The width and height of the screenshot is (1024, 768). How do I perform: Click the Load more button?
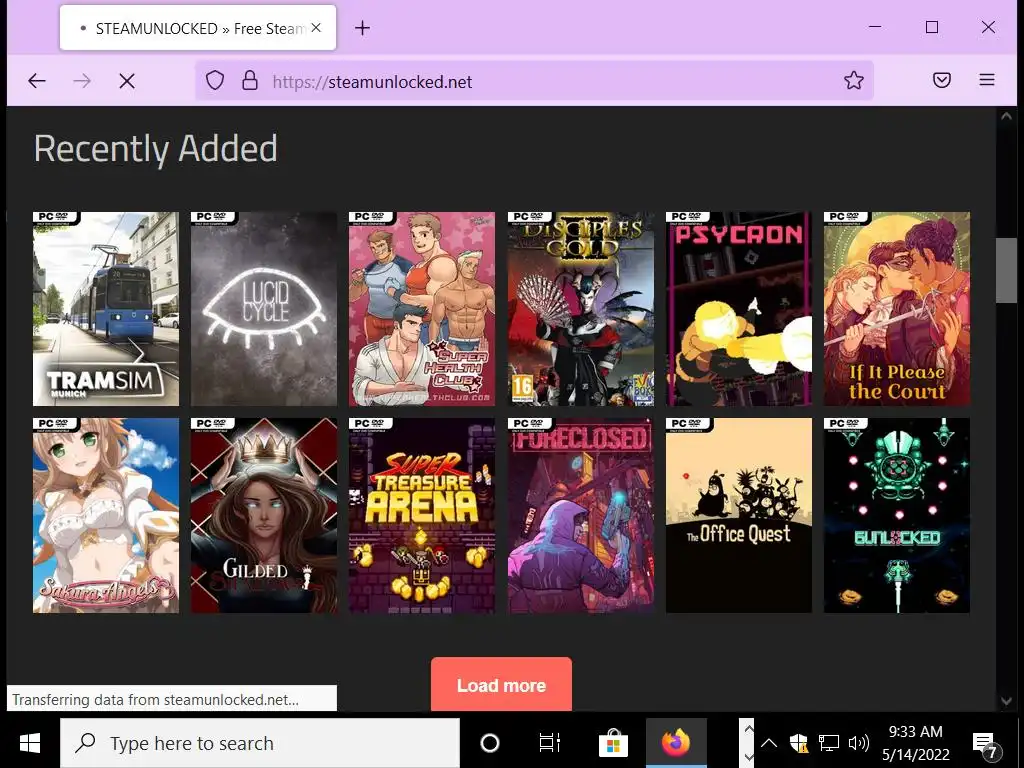point(501,684)
